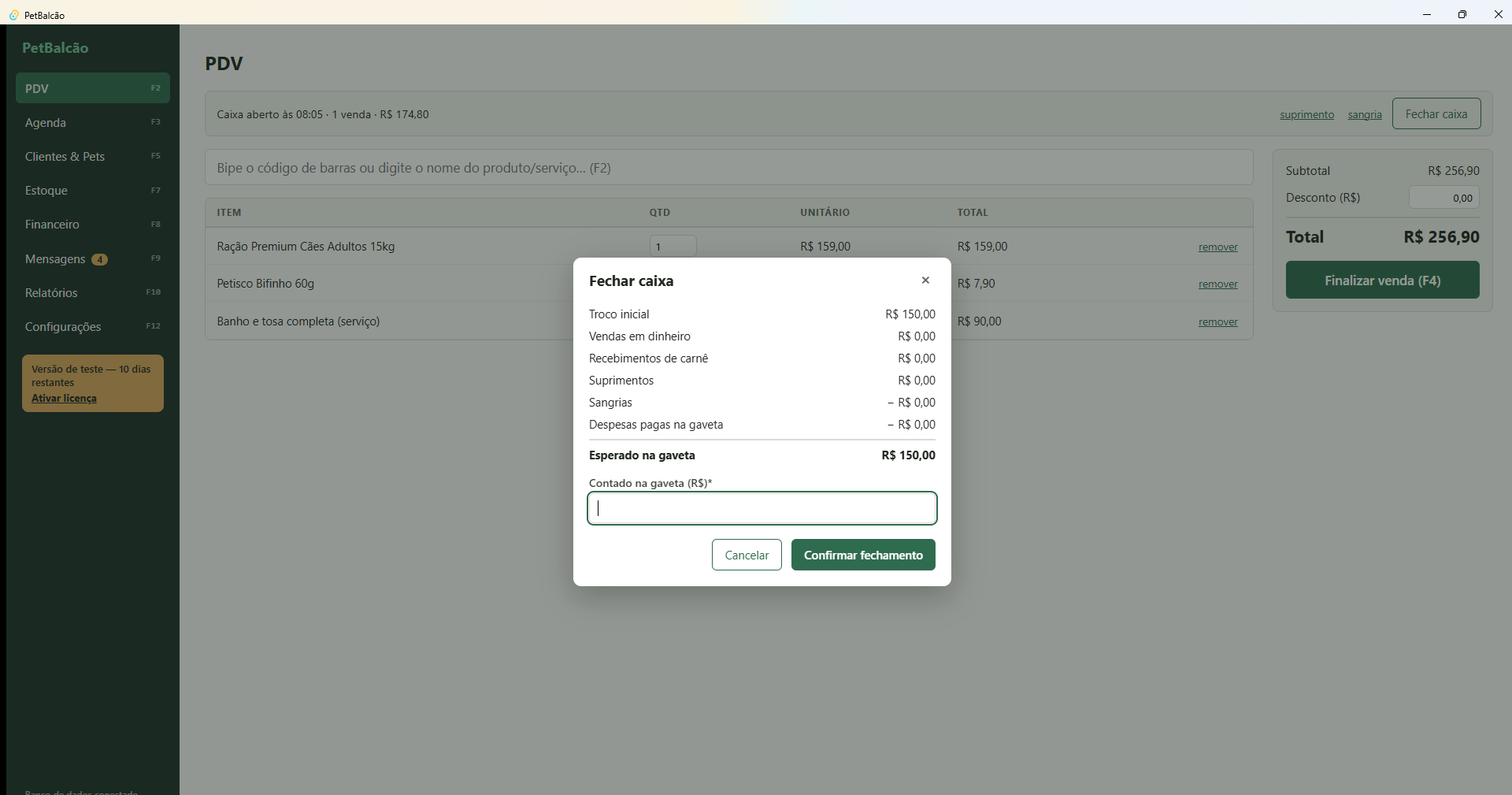Screen dimensions: 1512x795
Task: Open the Financeiro section
Action: coord(93,225)
